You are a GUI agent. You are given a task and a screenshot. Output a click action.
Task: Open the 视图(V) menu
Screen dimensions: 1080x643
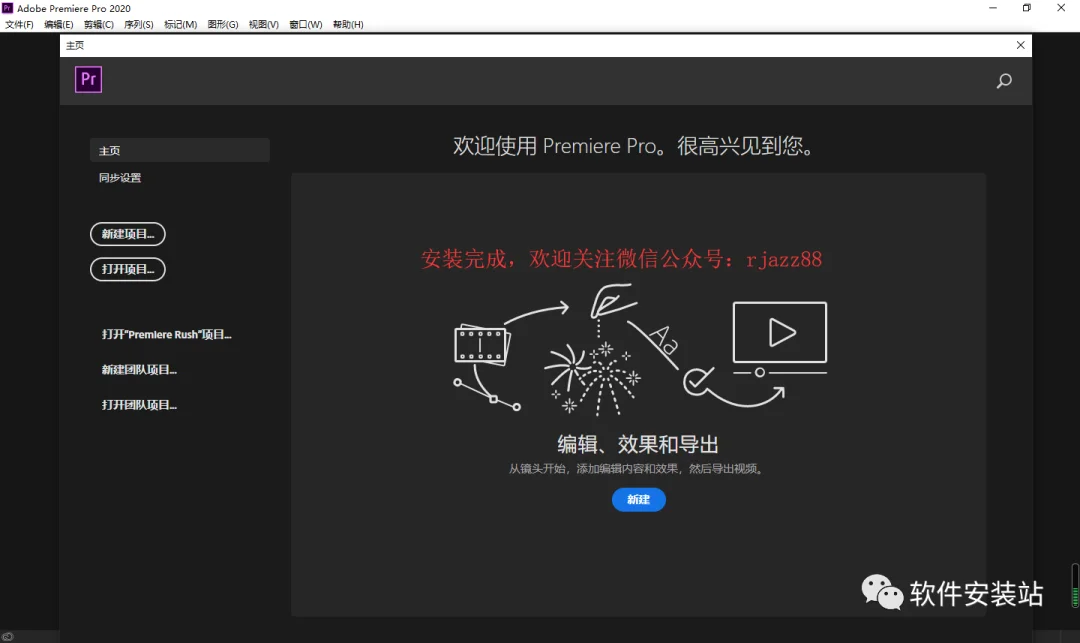[x=264, y=24]
